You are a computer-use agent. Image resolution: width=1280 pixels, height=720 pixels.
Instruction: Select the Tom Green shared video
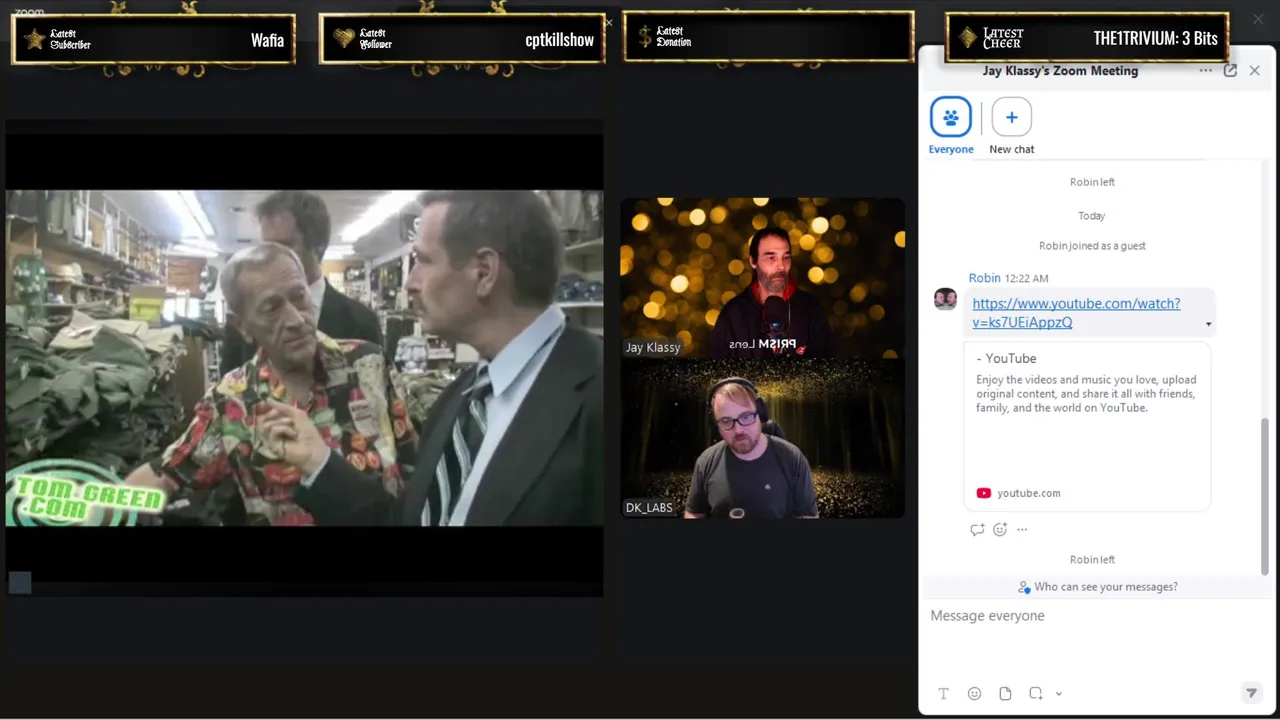coord(304,358)
